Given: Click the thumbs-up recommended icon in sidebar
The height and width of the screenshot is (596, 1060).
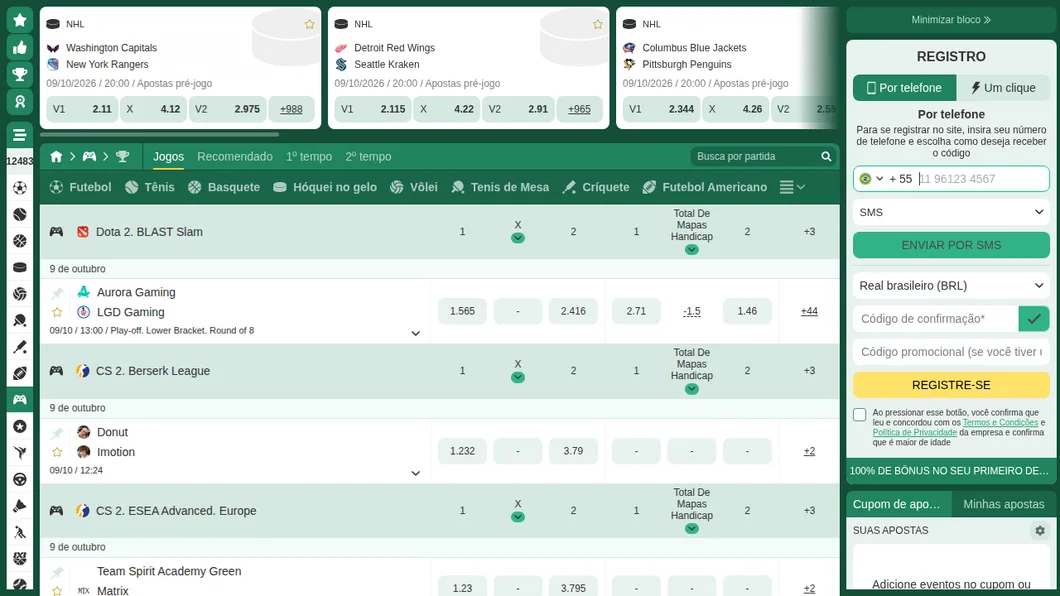Looking at the screenshot, I should coord(20,47).
